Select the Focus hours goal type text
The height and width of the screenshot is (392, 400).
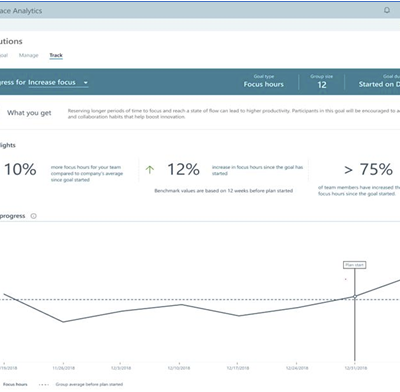point(263,84)
